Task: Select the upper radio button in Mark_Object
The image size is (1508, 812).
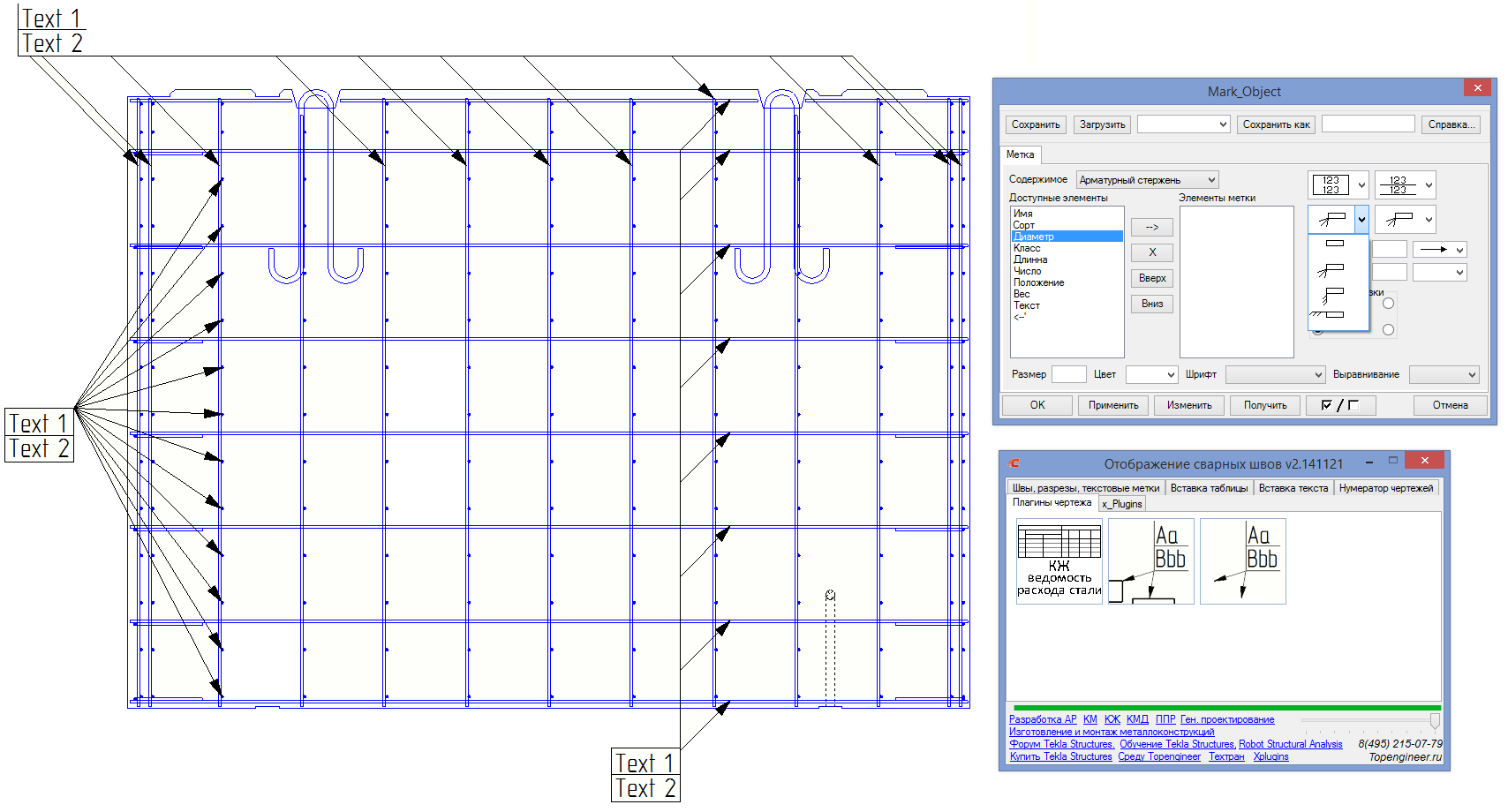Action: pyautogui.click(x=1388, y=304)
